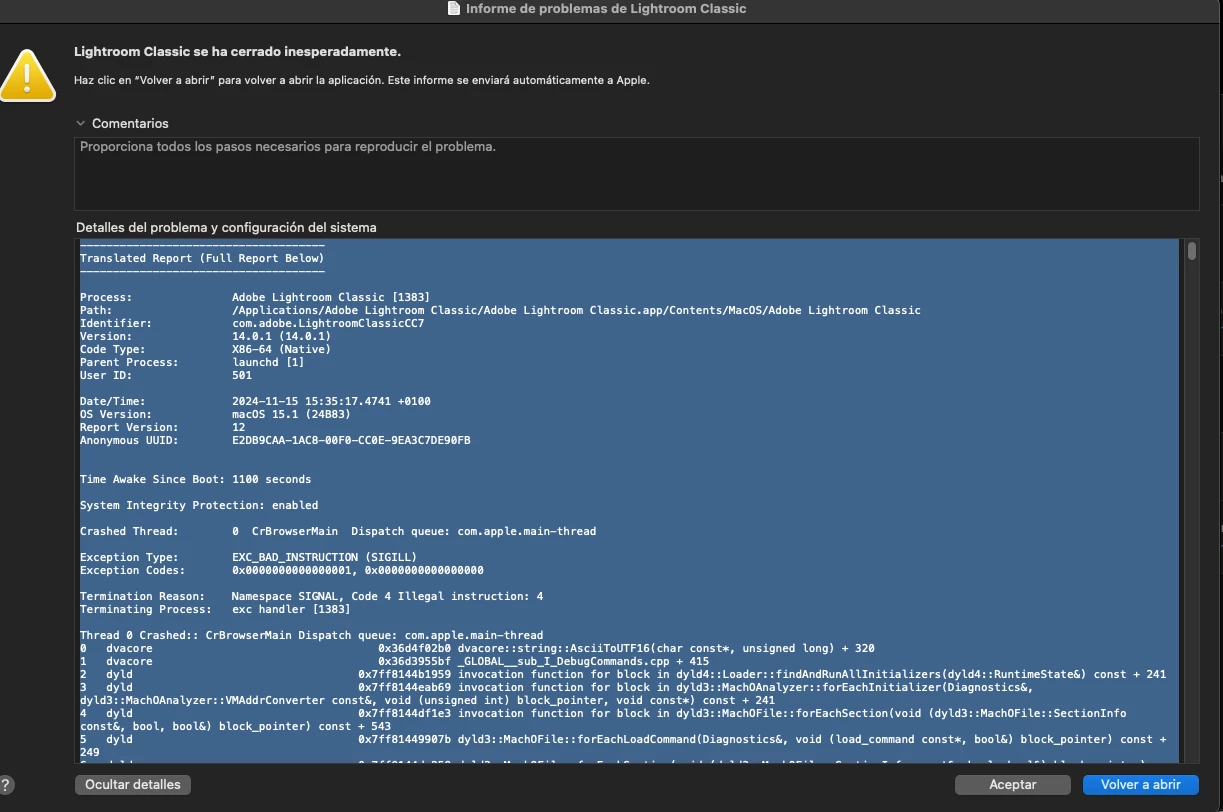This screenshot has width=1223, height=812.
Task: Click the 'Lightroom Classic se ha cerrado inesperadamente' heading
Action: [237, 51]
